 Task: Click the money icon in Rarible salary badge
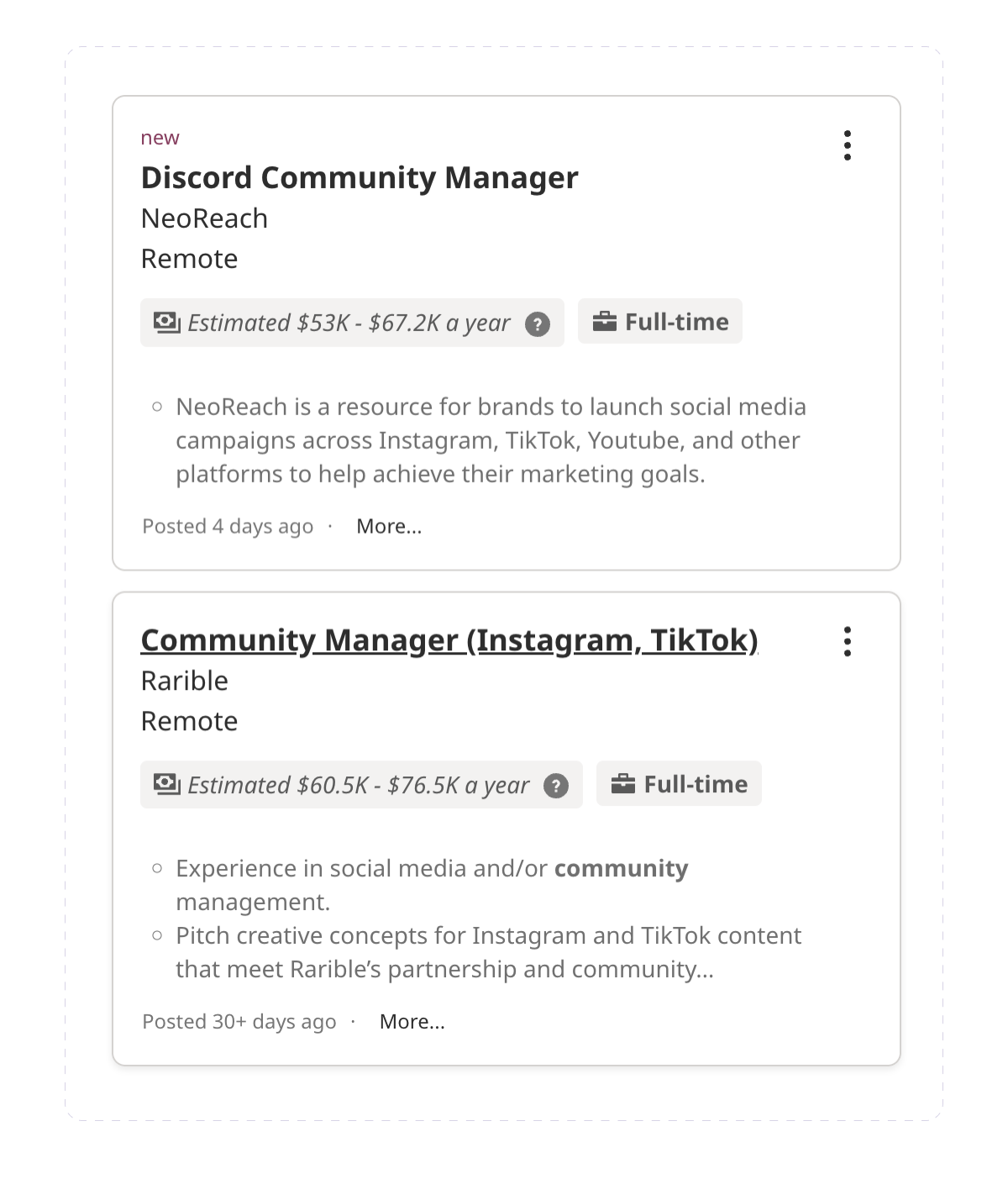[x=167, y=784]
